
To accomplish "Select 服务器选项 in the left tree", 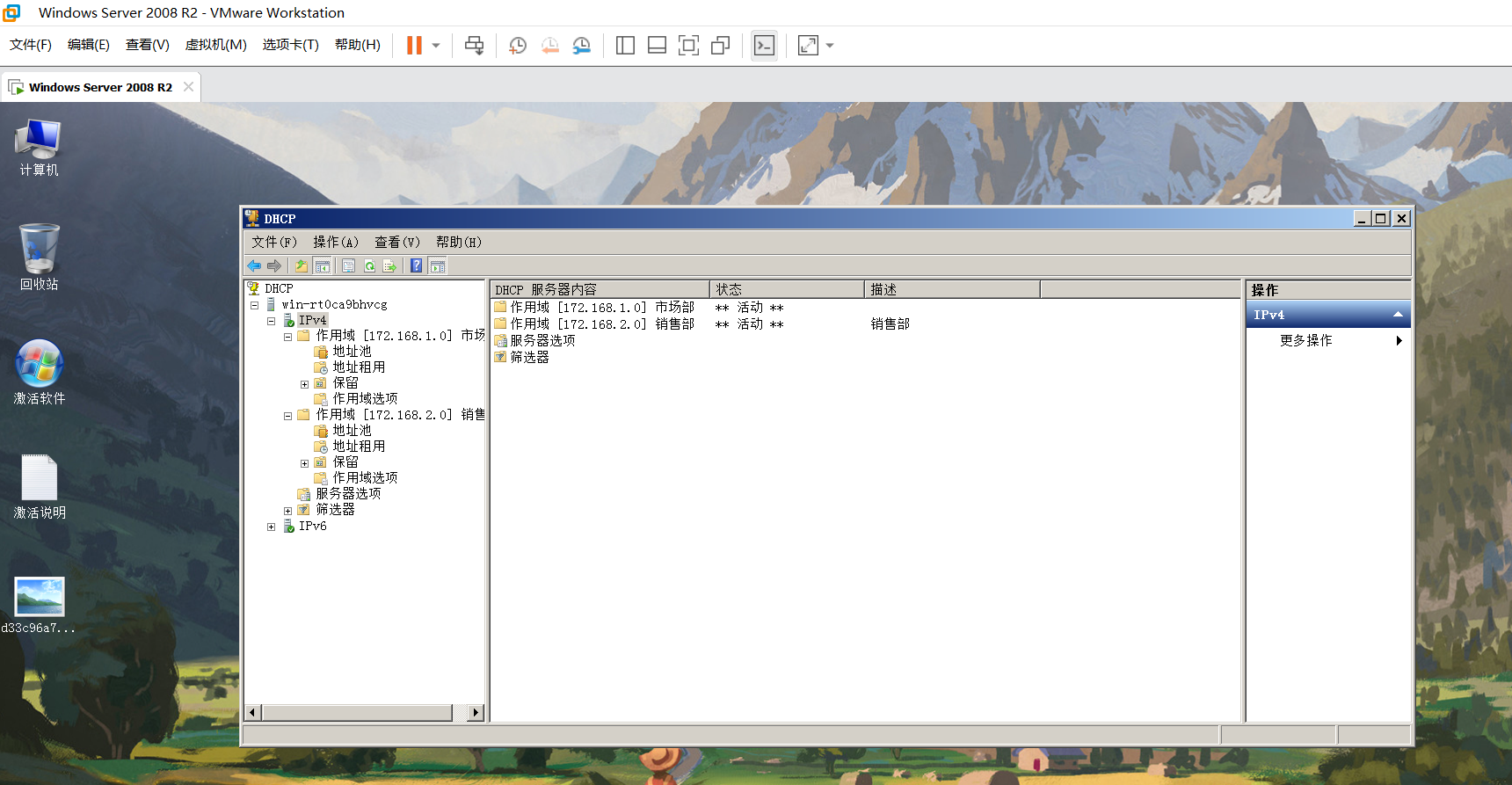I will click(348, 494).
